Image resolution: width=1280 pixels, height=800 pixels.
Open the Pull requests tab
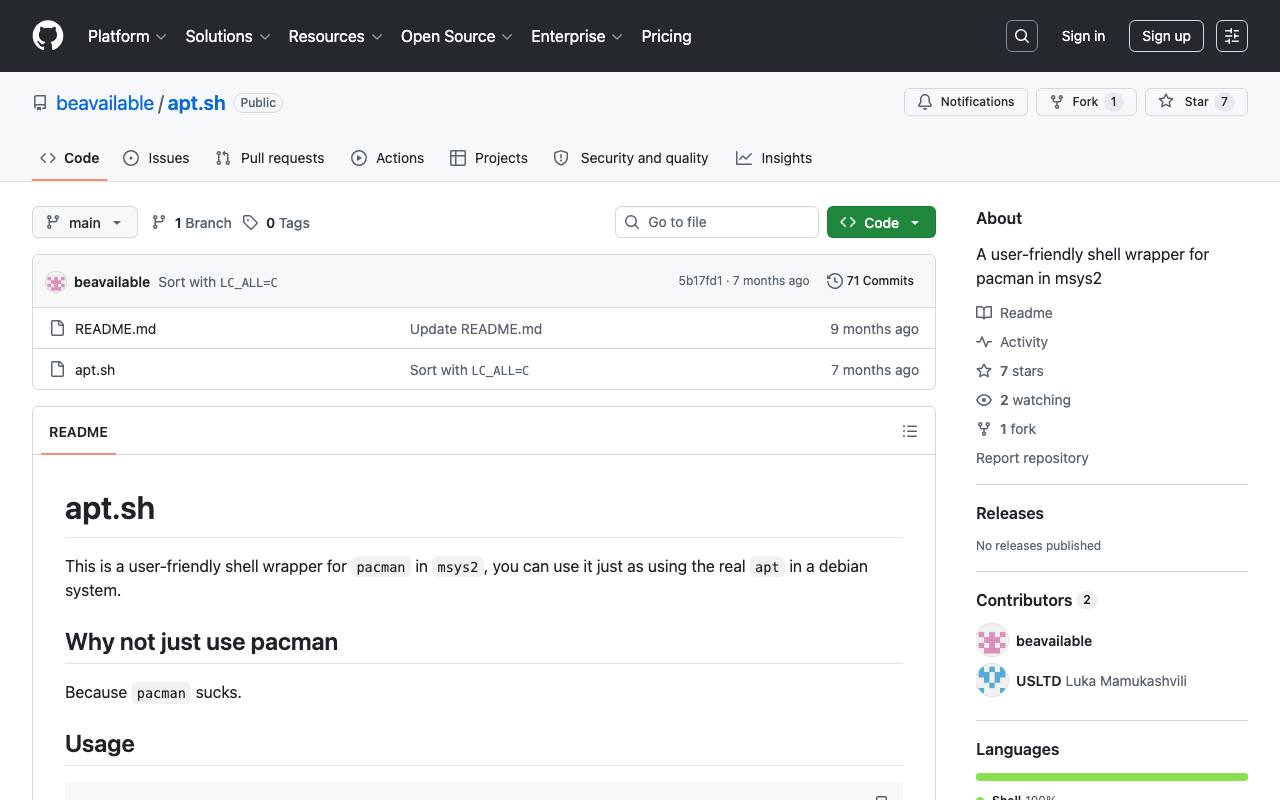pyautogui.click(x=270, y=158)
